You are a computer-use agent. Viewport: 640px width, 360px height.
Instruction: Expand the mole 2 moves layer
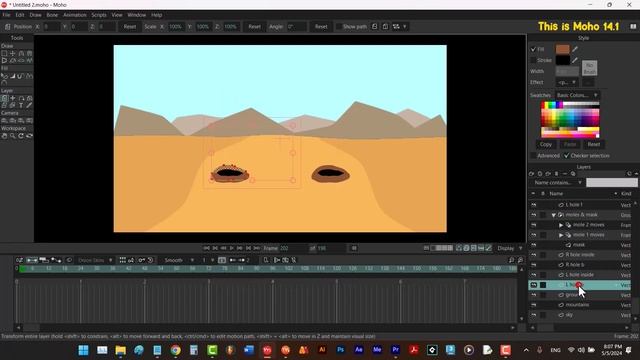click(561, 225)
